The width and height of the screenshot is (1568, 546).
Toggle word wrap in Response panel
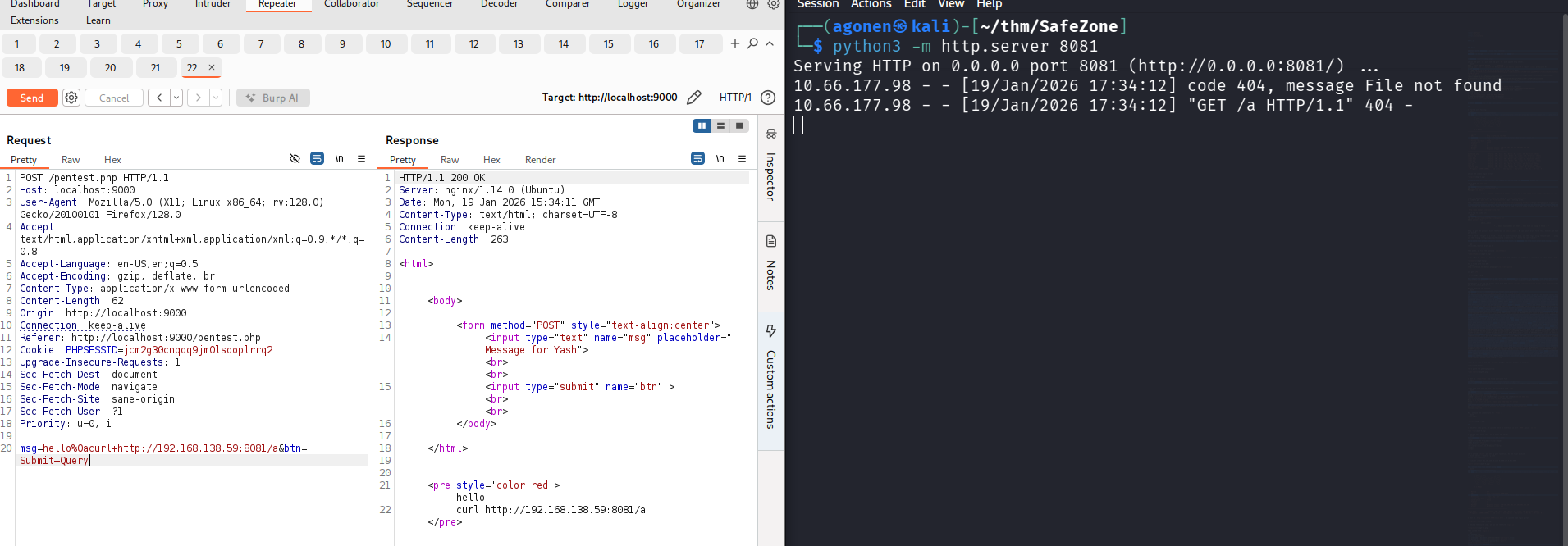point(697,158)
